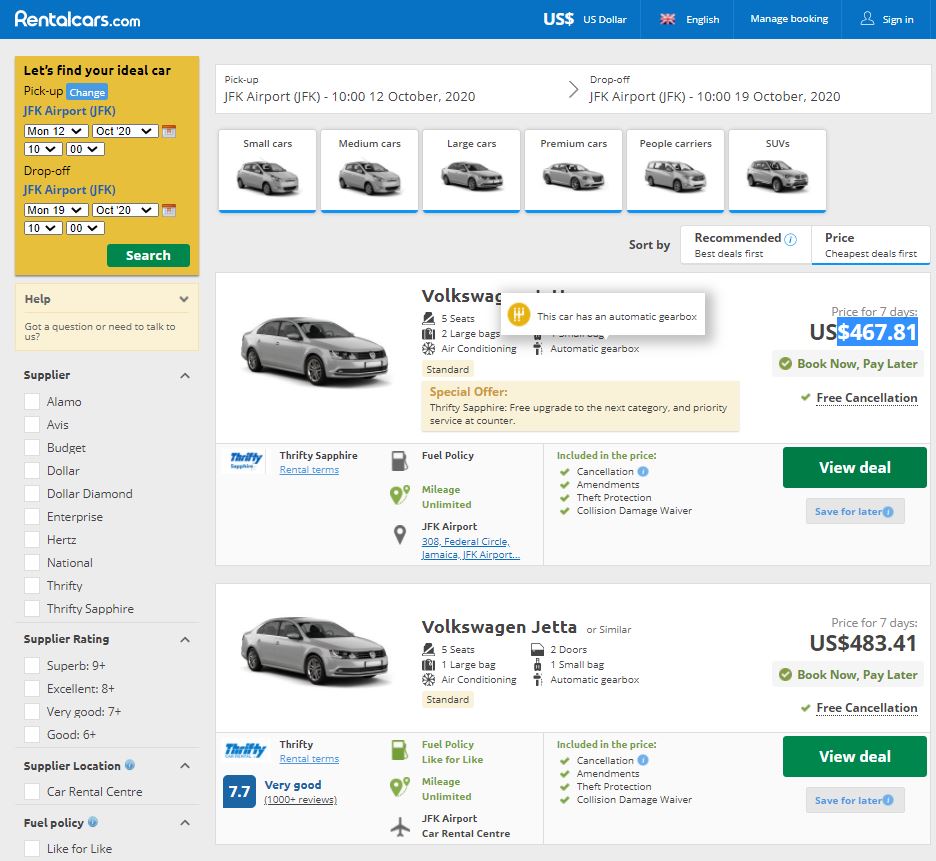Tick the Thrifty Sapphire checkbox

[x=32, y=608]
